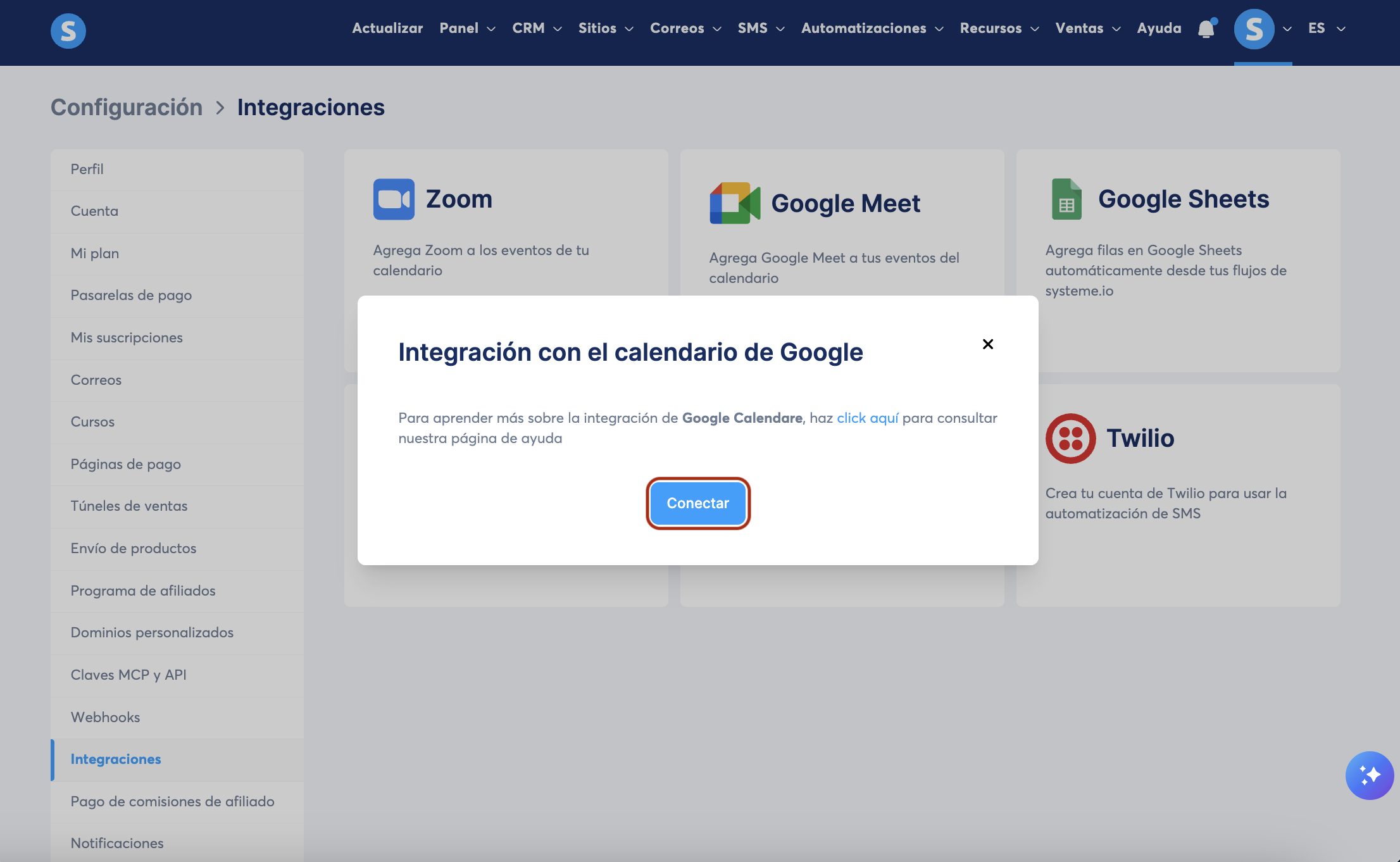
Task: Click the Conectar button
Action: tap(697, 503)
